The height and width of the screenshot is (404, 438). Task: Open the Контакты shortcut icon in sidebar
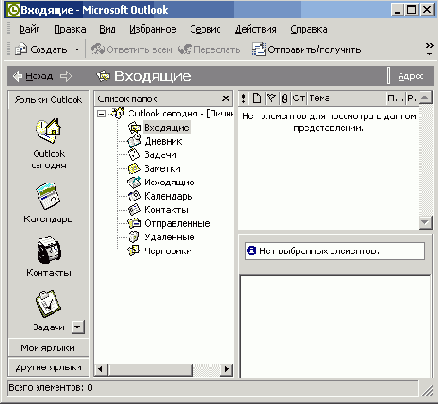(49, 250)
